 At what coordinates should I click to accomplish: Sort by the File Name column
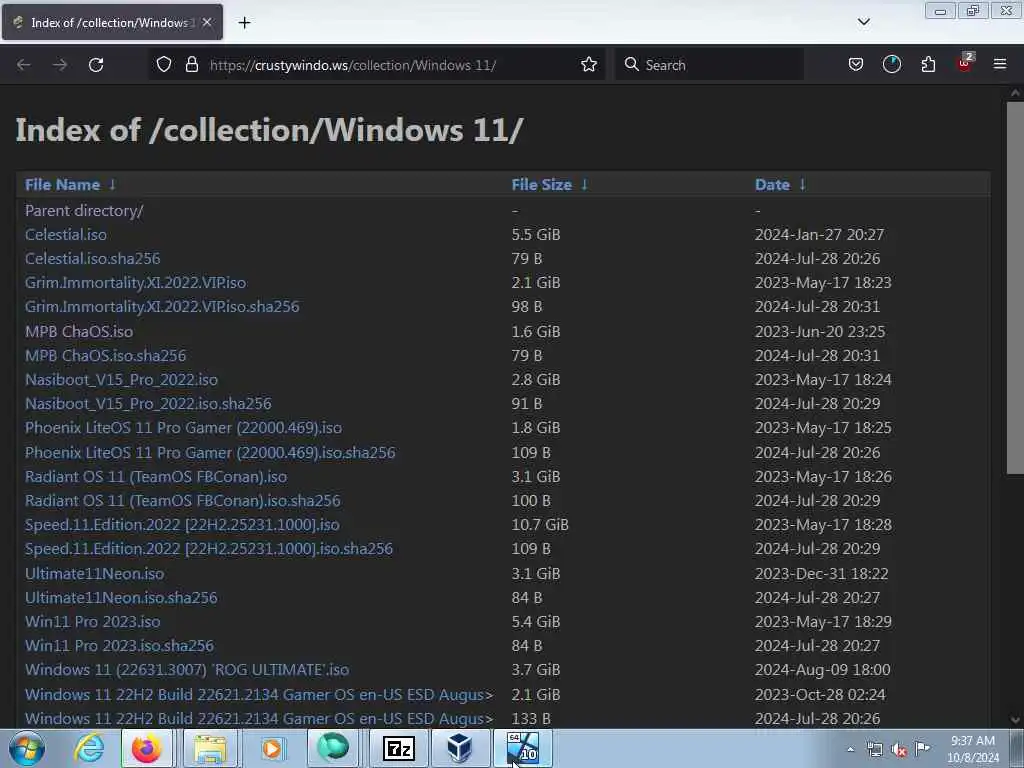62,185
